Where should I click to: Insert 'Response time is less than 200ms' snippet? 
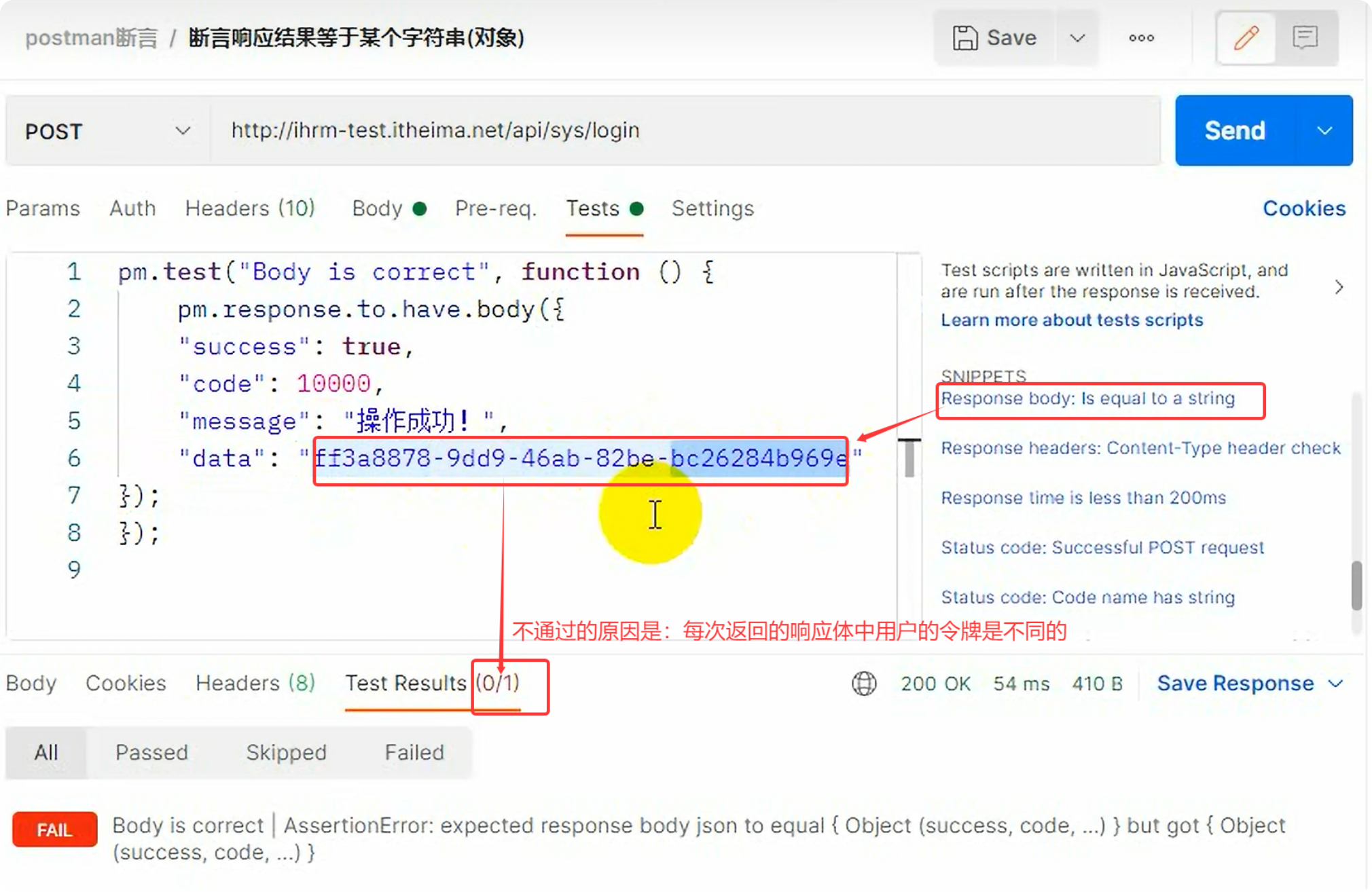1083,498
